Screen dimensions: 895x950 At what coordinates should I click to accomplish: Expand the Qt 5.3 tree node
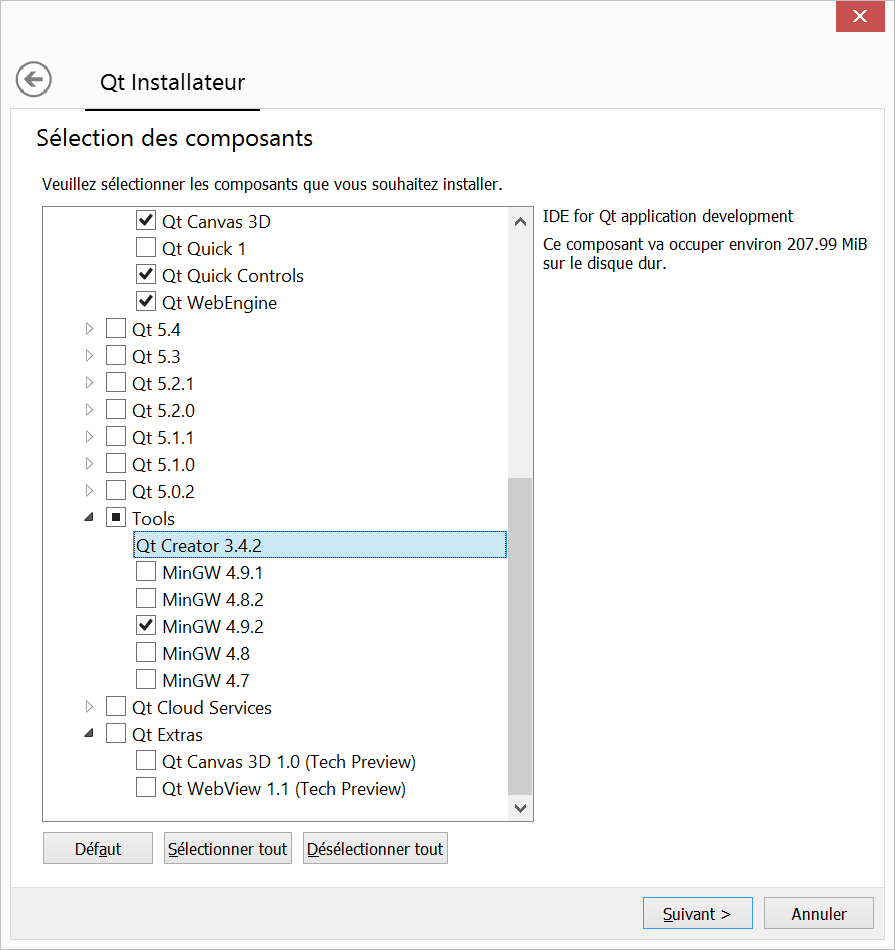click(x=90, y=356)
